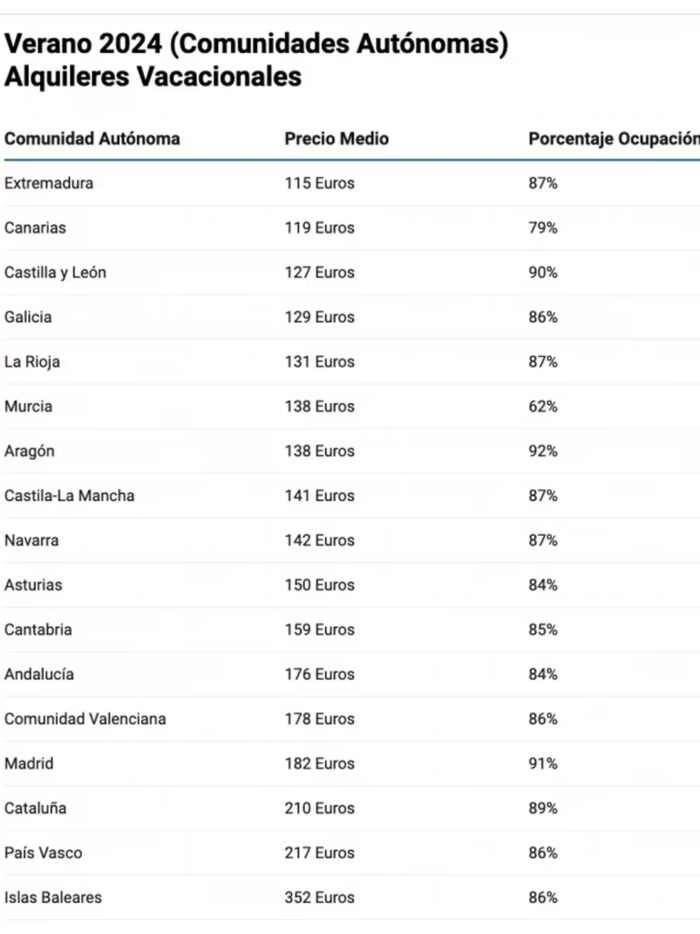The image size is (700, 934).
Task: Click the Comunidad Autónoma column header
Action: pos(92,139)
